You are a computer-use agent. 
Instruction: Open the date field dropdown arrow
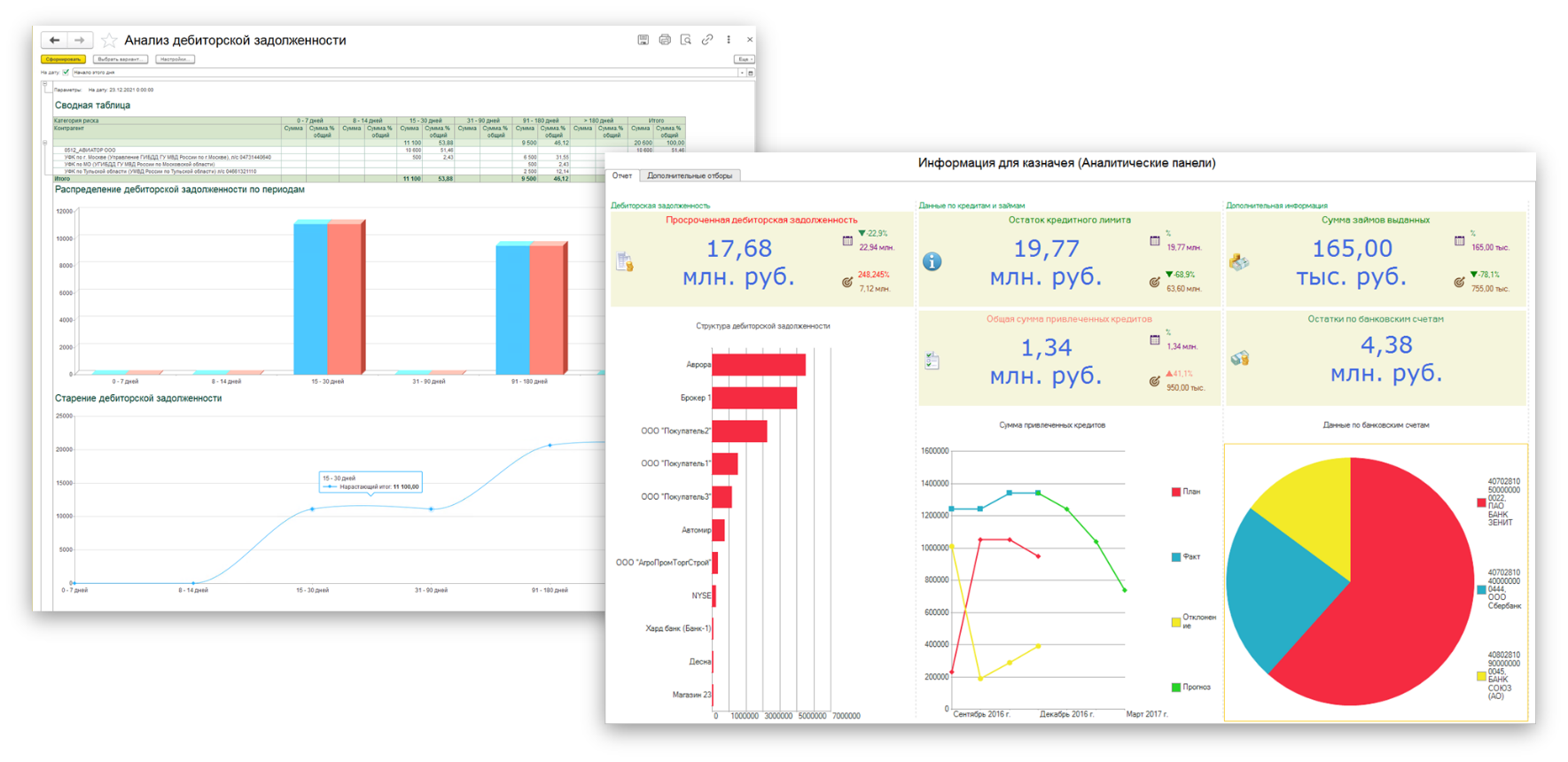click(742, 73)
